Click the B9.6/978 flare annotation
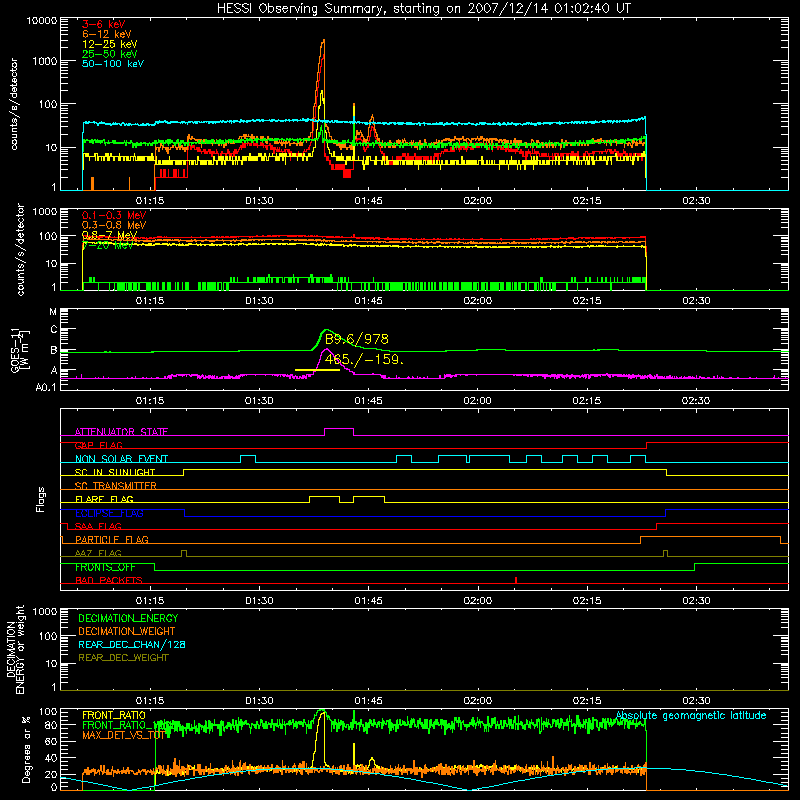 pos(357,339)
